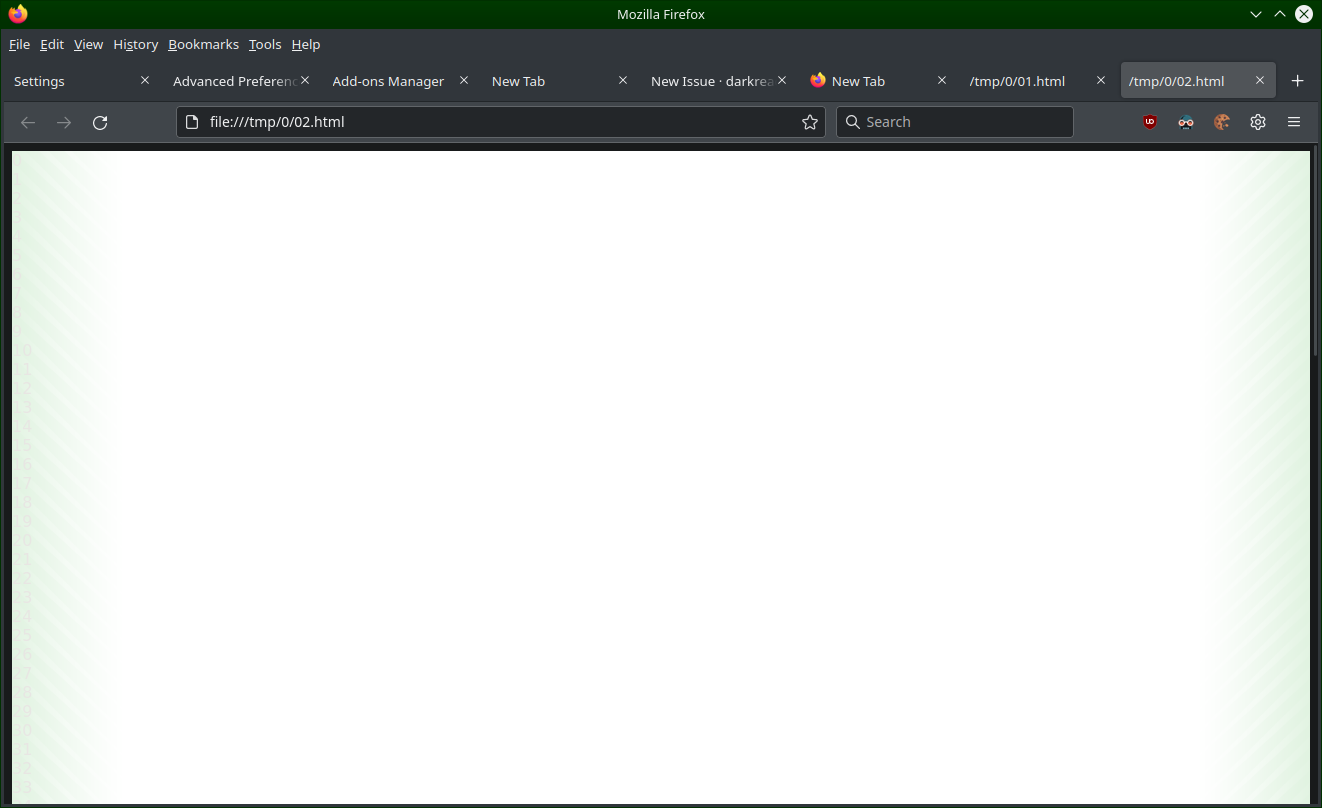Go back using the back arrow
Viewport: 1322px width, 808px height.
pyautogui.click(x=27, y=122)
